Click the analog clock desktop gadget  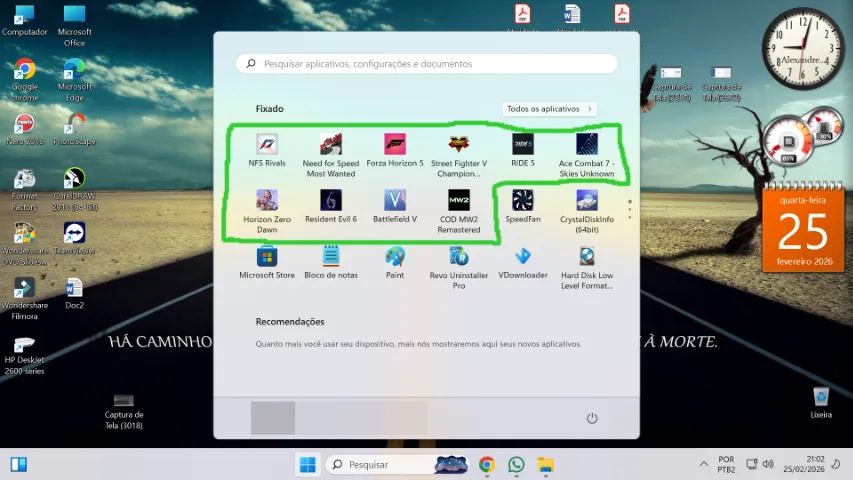[803, 48]
